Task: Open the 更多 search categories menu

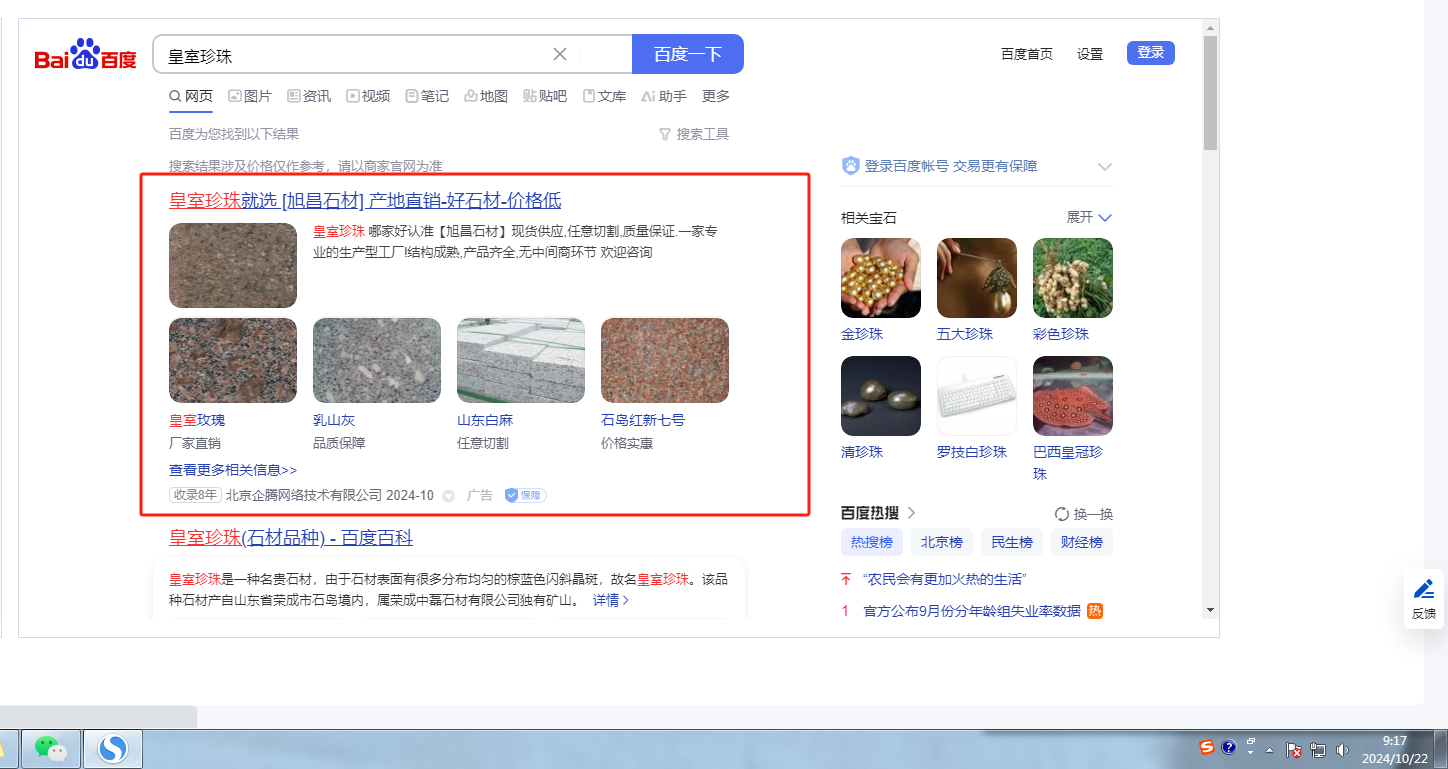Action: 716,96
